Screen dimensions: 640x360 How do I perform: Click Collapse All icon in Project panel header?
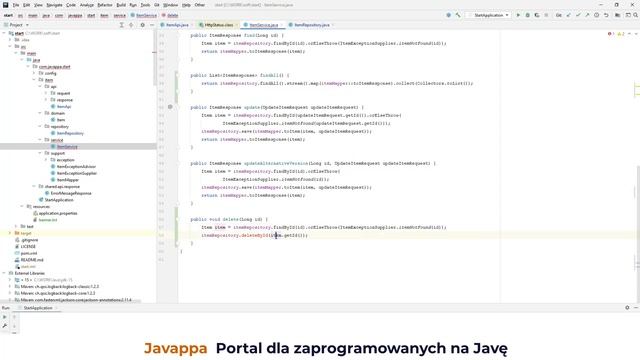point(131,25)
